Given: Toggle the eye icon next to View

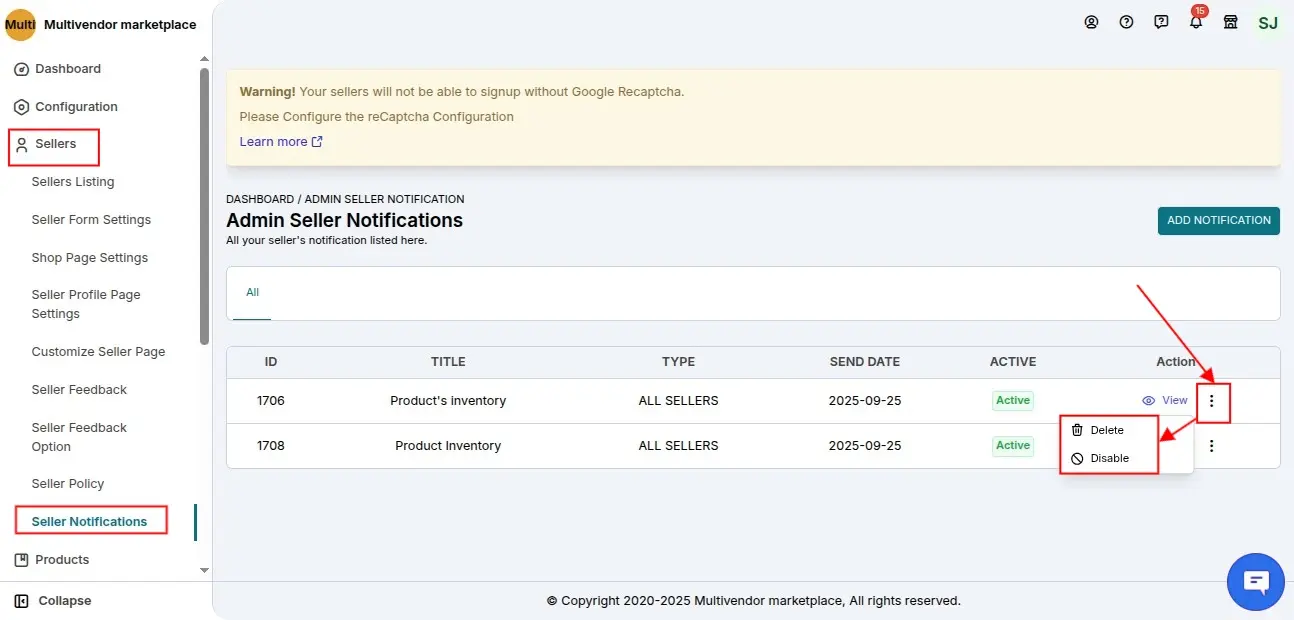Looking at the screenshot, I should [x=1150, y=400].
